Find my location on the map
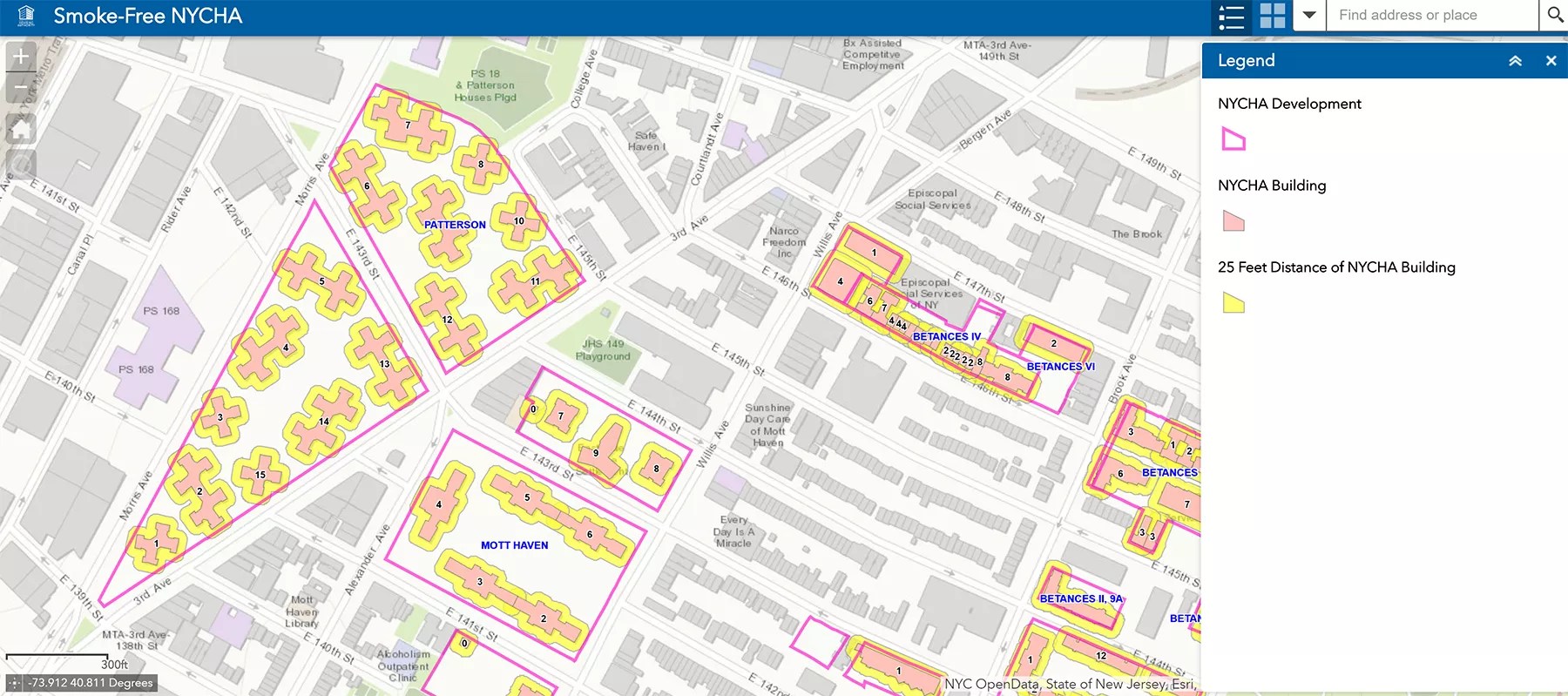The width and height of the screenshot is (1568, 696). 21,164
